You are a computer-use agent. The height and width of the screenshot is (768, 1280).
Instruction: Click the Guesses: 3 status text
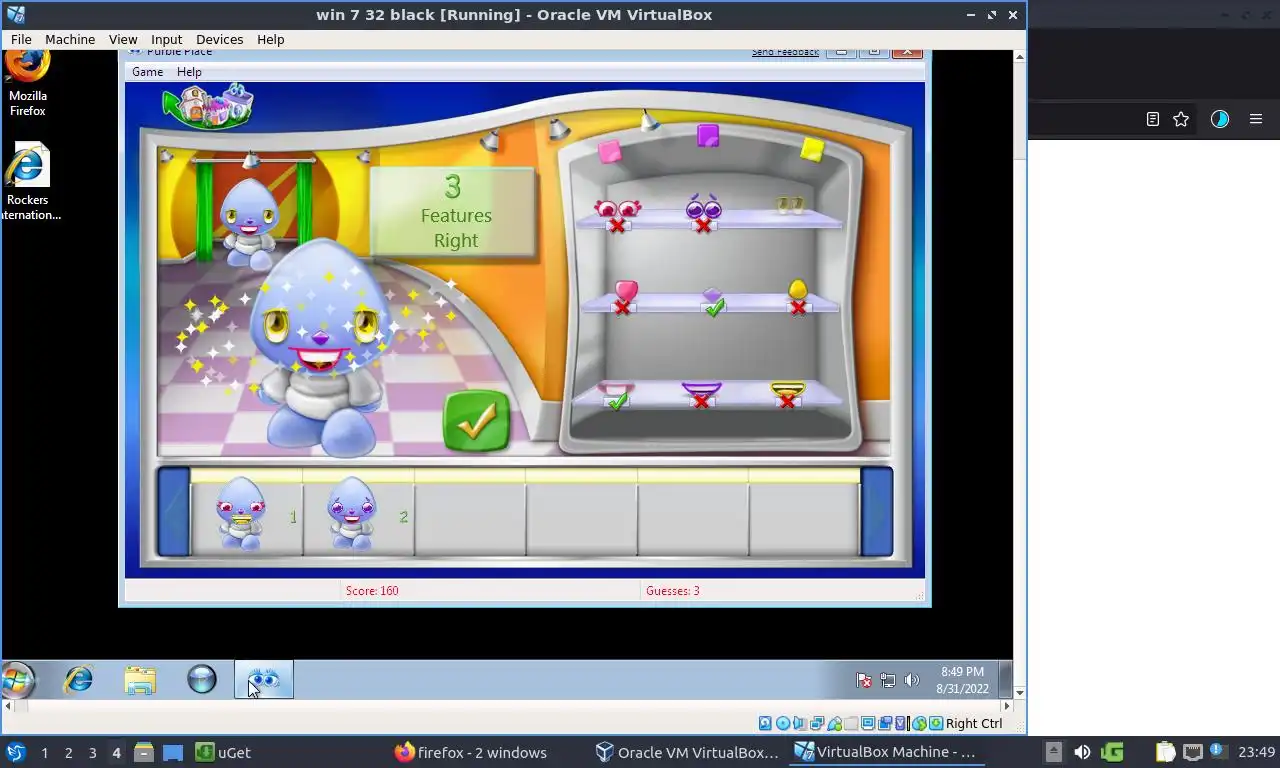point(673,591)
